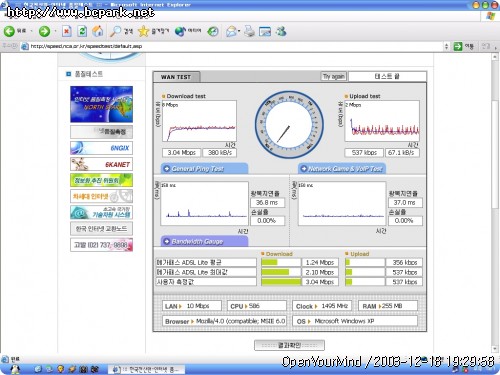500x375 pixels.
Task: Refresh the page with the Refresh icon
Action: 82,31
